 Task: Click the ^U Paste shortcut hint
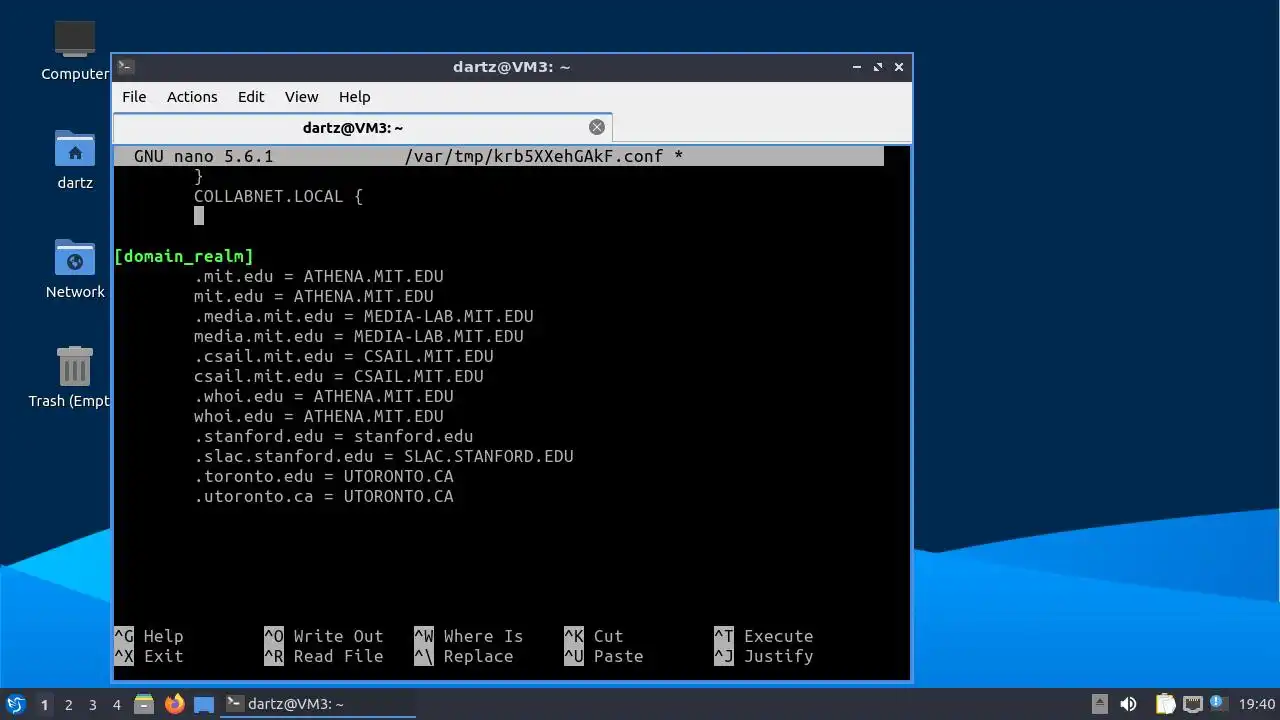[x=603, y=656]
